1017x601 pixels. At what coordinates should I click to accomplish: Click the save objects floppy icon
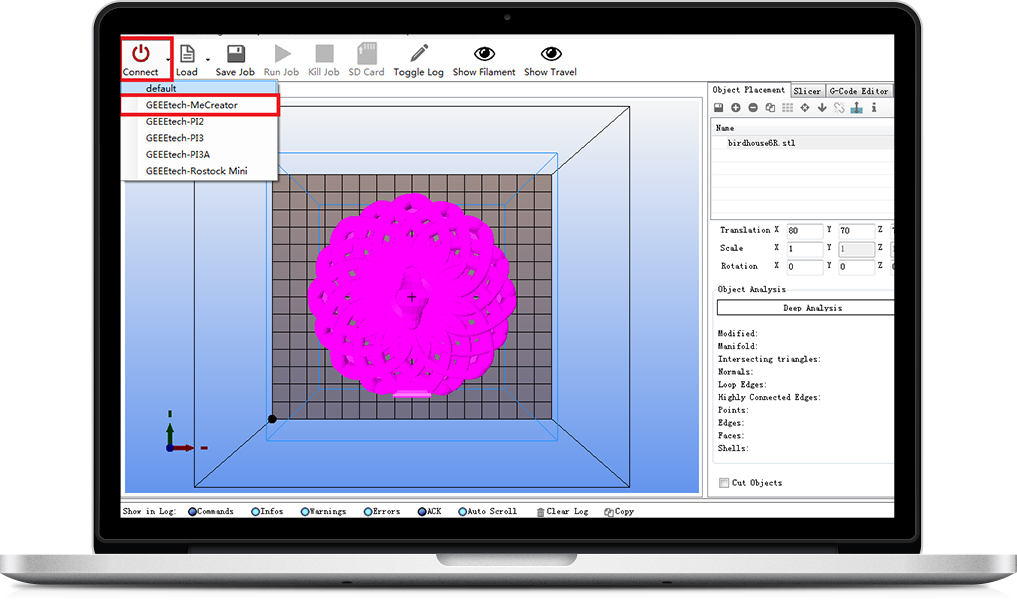719,108
